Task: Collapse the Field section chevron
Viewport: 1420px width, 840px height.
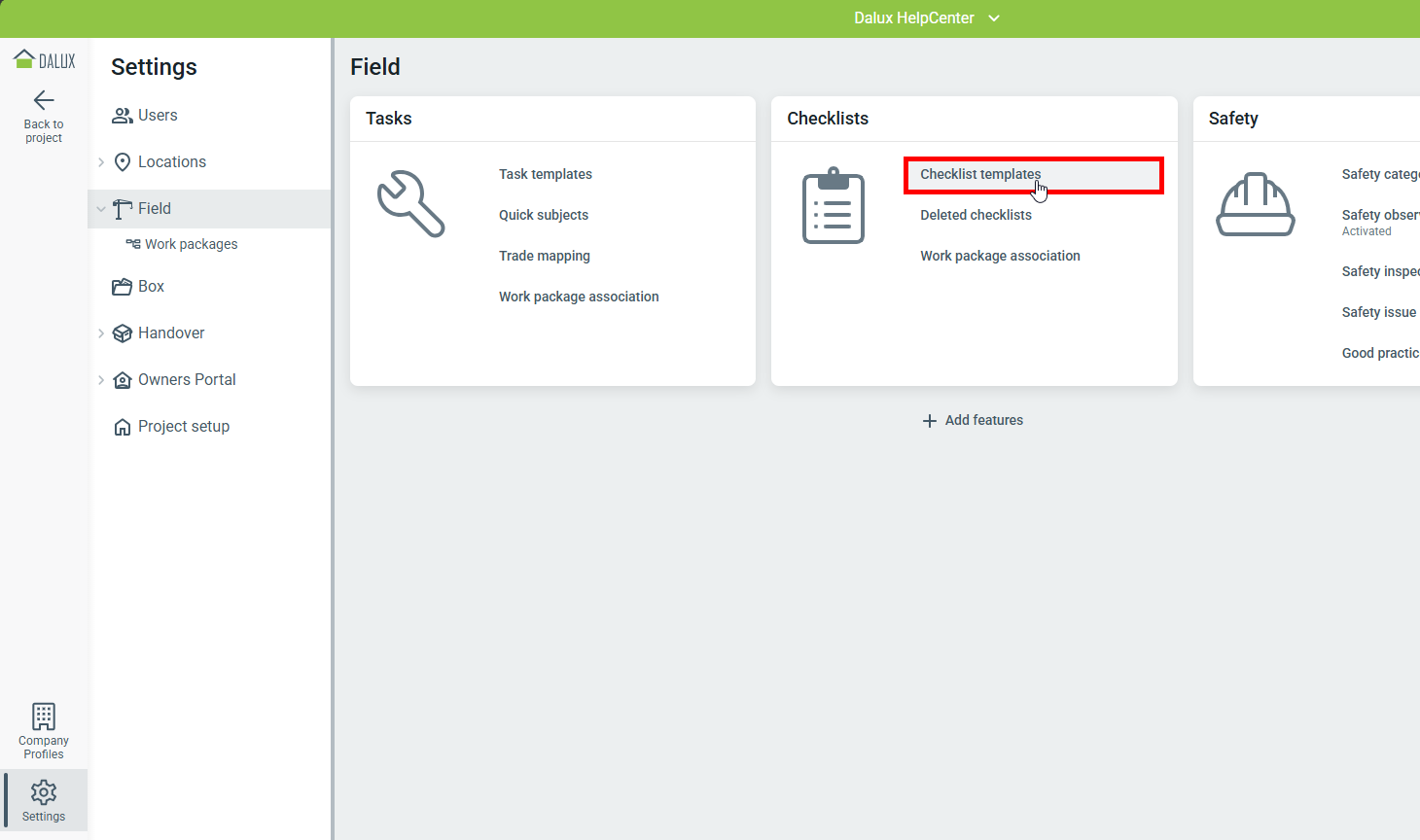Action: pyautogui.click(x=101, y=209)
